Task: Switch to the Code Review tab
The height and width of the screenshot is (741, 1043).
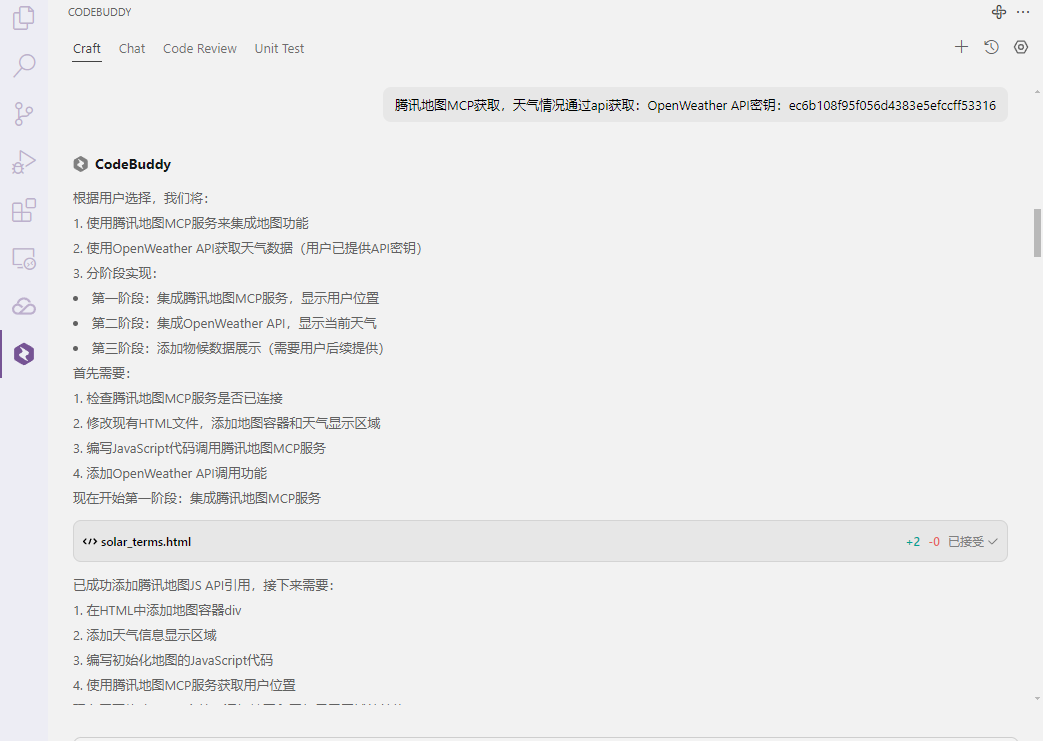Action: pyautogui.click(x=200, y=49)
